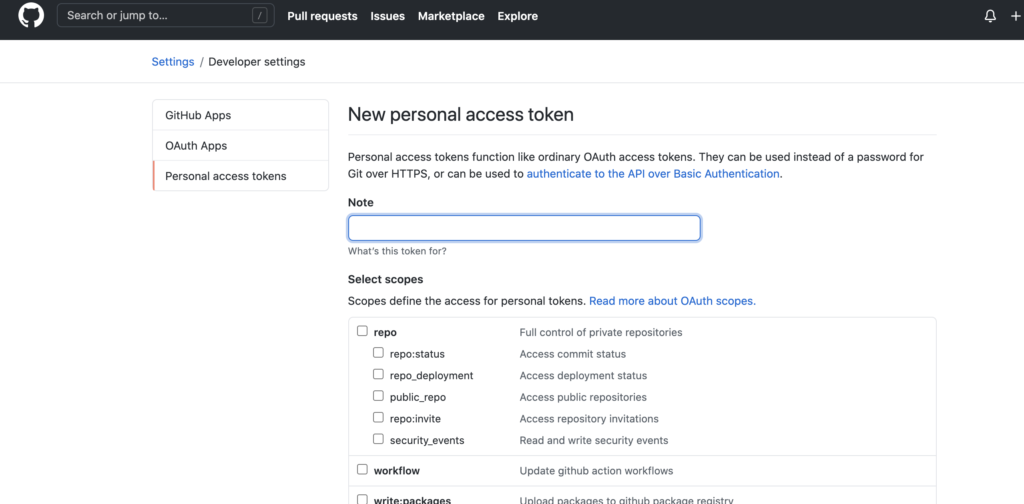Viewport: 1024px width, 504px height.
Task: Follow the Settings breadcrumb link
Action: click(173, 62)
